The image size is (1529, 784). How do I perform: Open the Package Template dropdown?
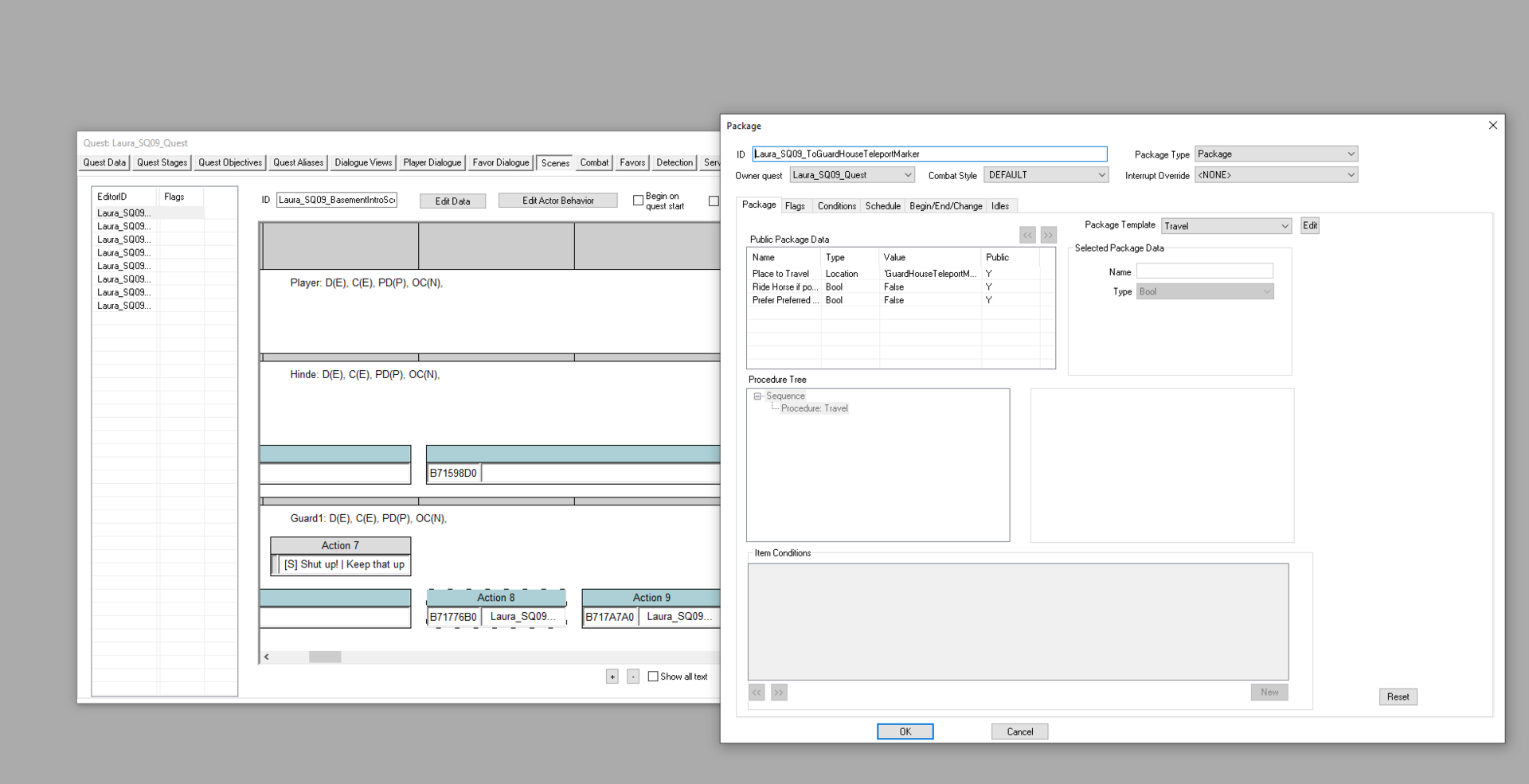click(x=1226, y=226)
